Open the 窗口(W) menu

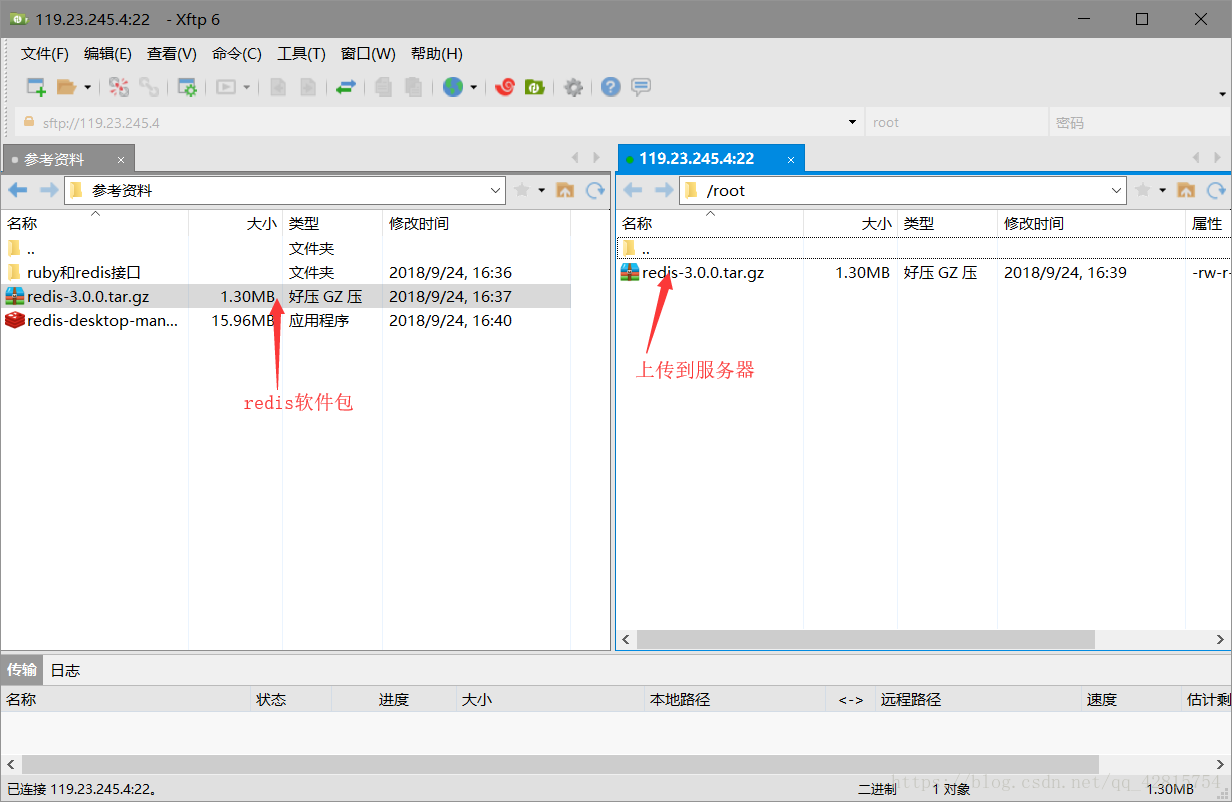pyautogui.click(x=368, y=54)
